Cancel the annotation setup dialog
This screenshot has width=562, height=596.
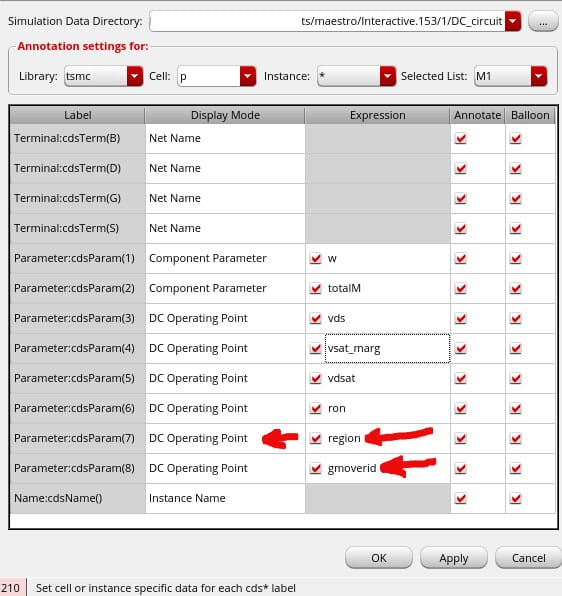(529, 558)
